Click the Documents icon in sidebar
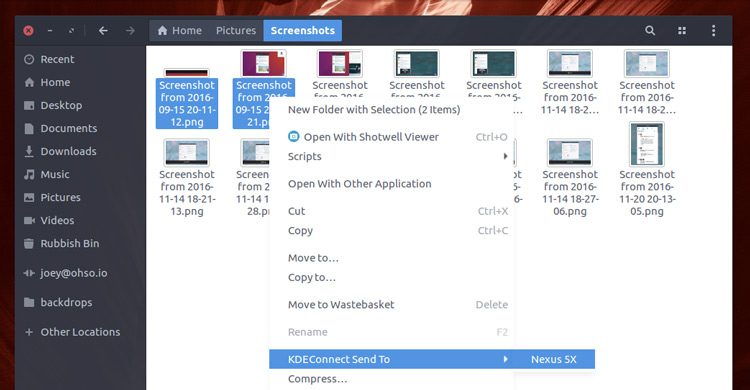The image size is (750, 390). pos(29,128)
